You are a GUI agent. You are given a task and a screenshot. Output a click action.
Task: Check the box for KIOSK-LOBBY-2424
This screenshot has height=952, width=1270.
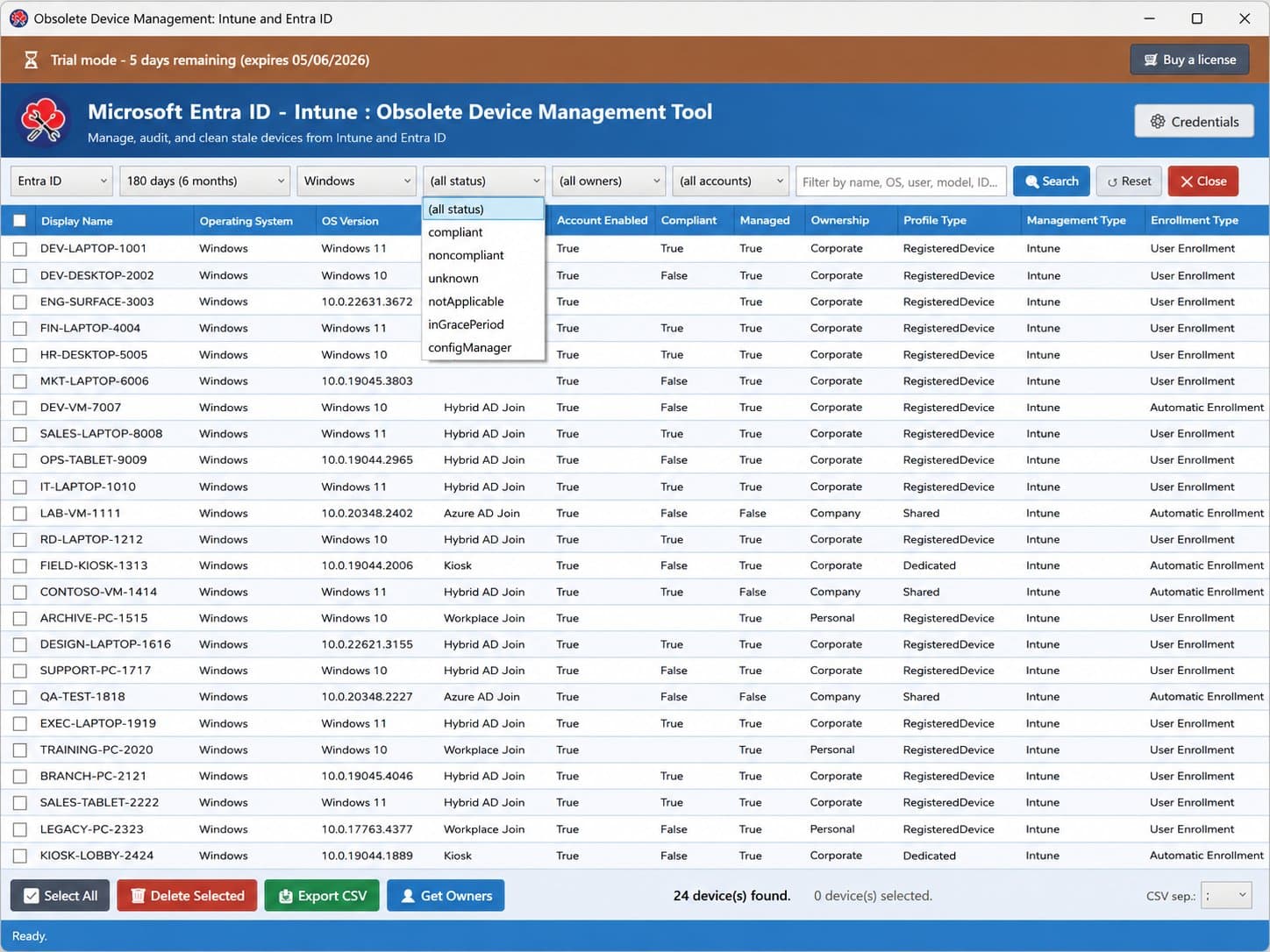point(19,856)
